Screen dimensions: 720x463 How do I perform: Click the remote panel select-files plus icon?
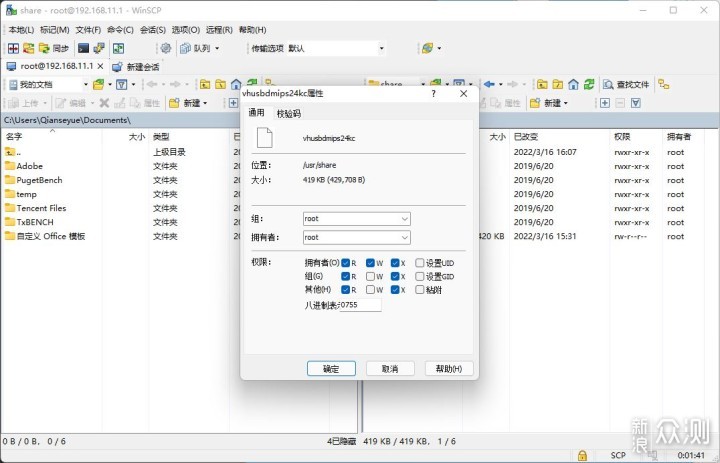pos(605,103)
